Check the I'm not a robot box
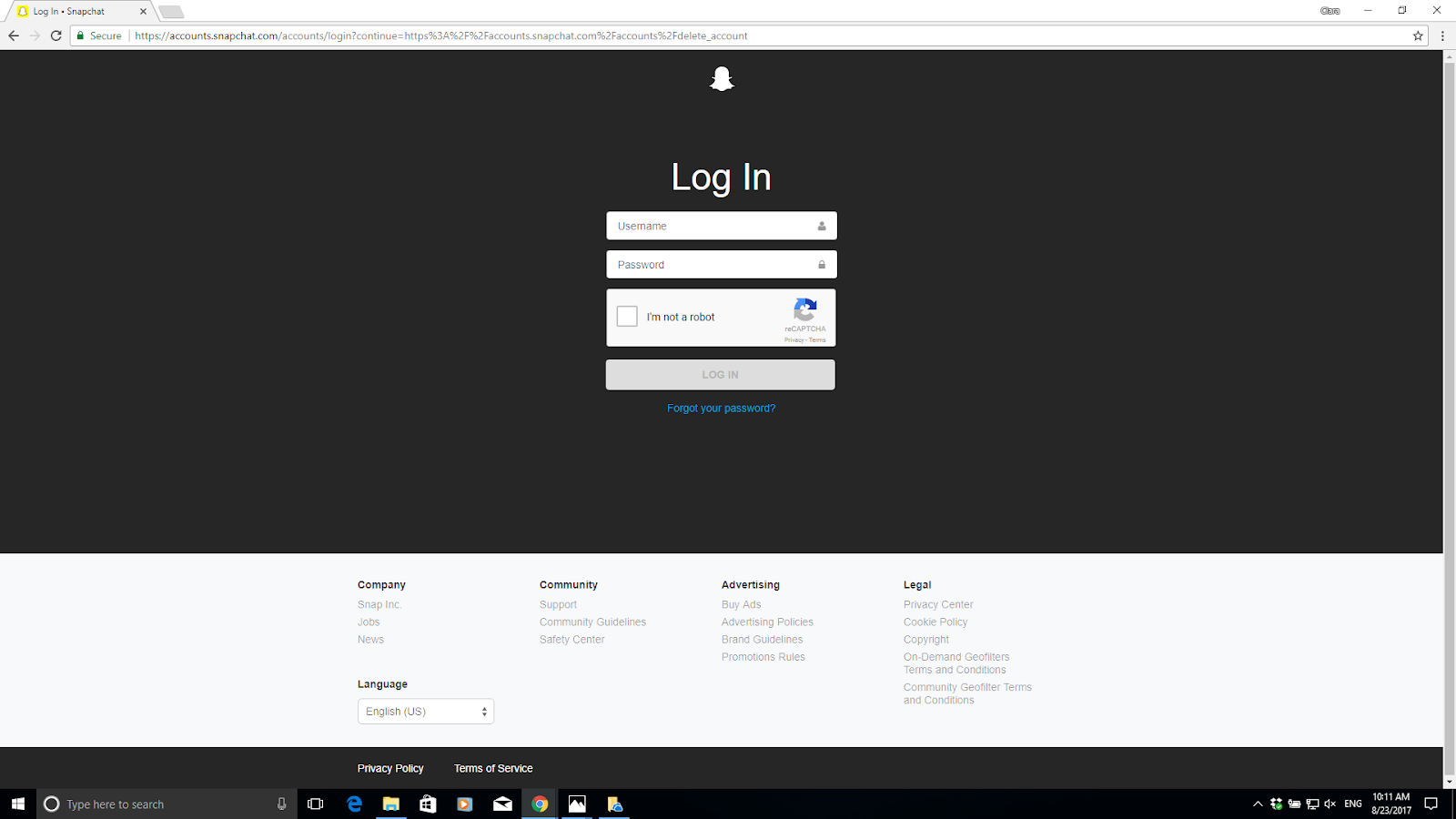The image size is (1456, 819). [627, 317]
